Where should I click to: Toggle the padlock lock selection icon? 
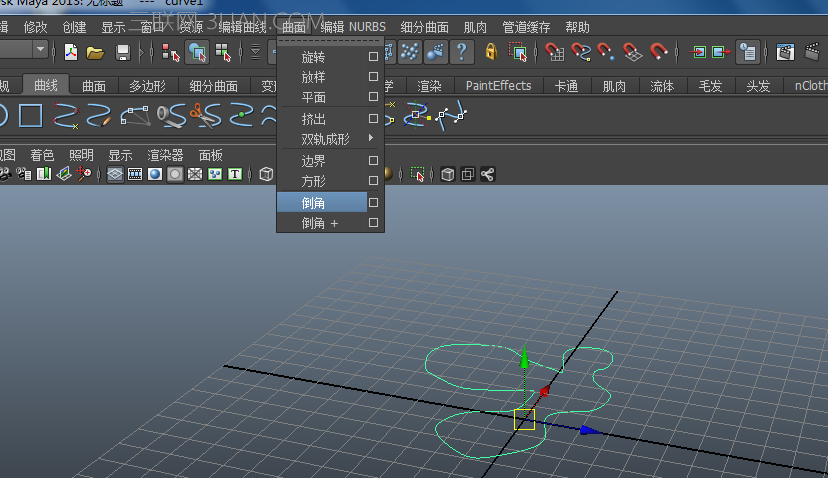click(x=491, y=52)
